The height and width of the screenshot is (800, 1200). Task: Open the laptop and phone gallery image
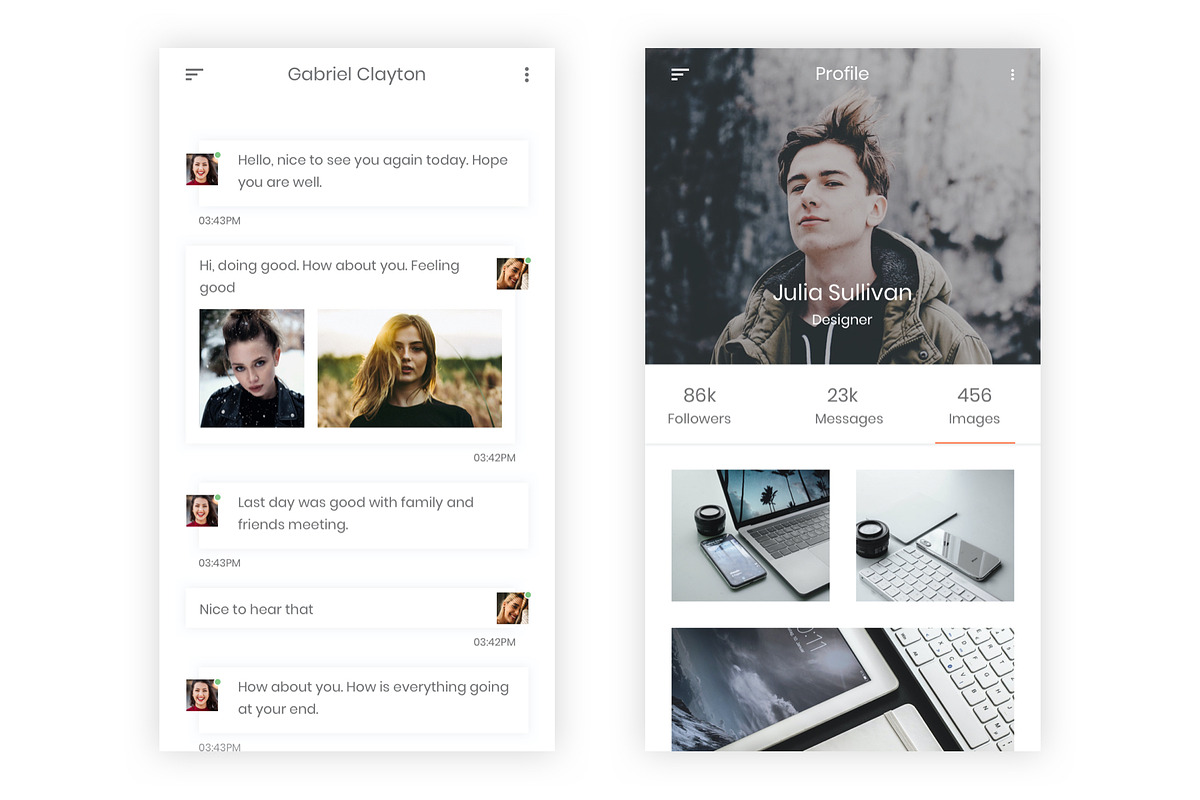[x=750, y=535]
